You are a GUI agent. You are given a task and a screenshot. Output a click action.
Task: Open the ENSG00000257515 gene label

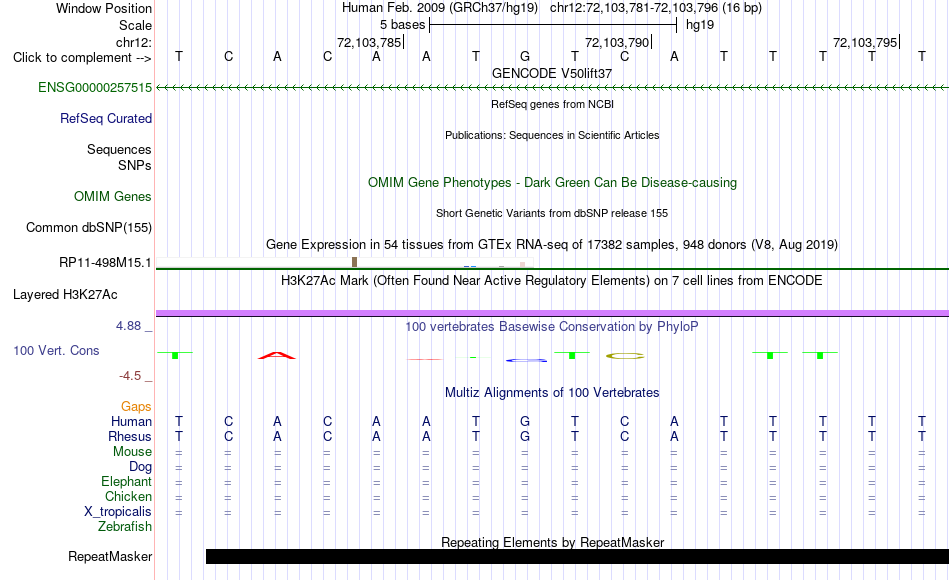tap(95, 88)
